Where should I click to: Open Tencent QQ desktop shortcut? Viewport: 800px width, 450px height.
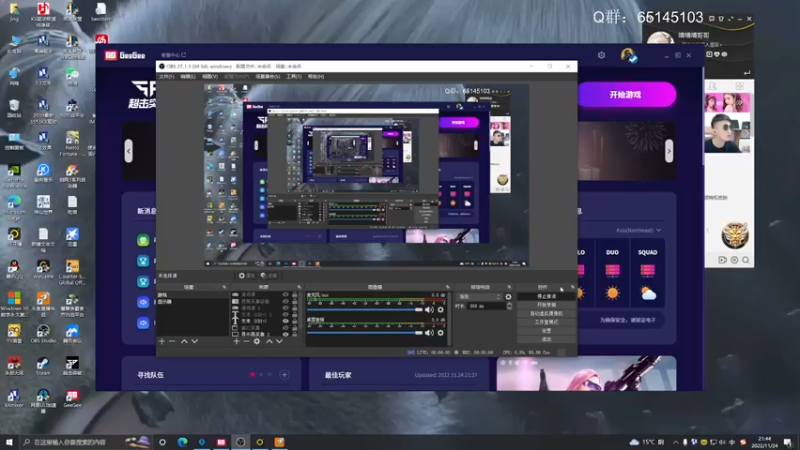tap(14, 269)
